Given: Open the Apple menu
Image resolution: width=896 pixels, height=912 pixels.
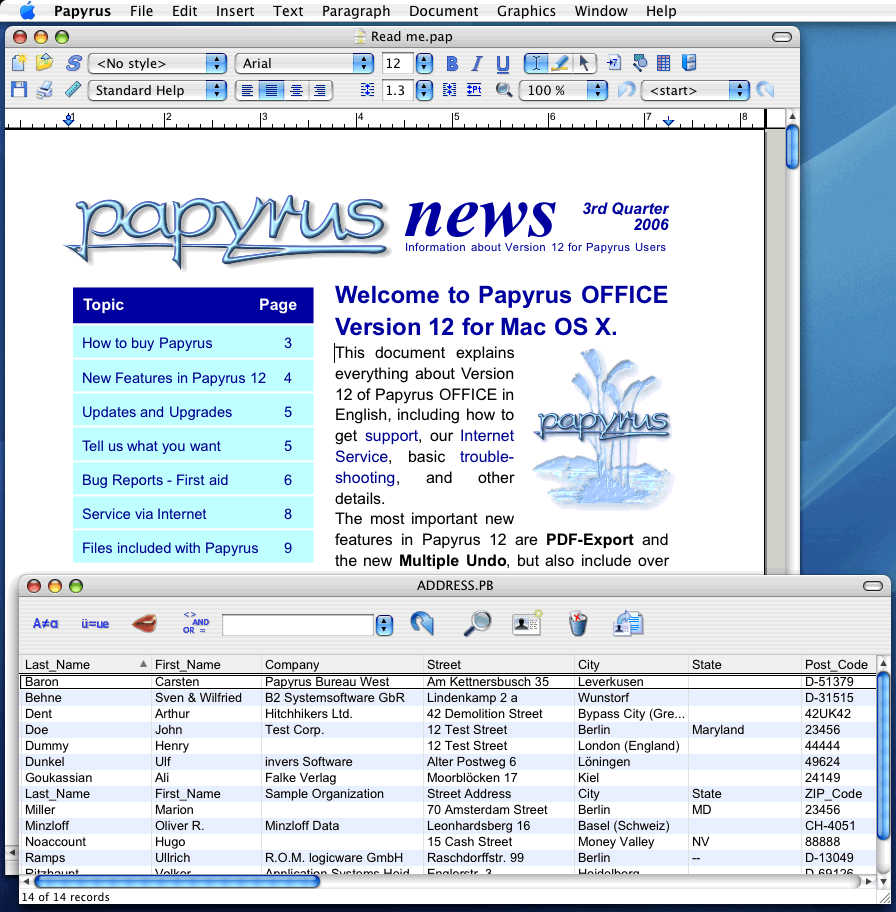Looking at the screenshot, I should point(27,10).
